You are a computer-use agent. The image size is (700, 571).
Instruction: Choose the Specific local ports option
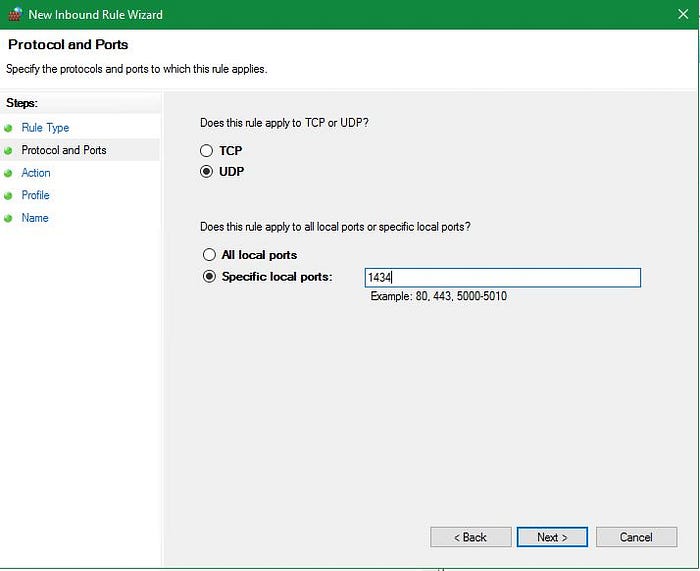[x=209, y=276]
